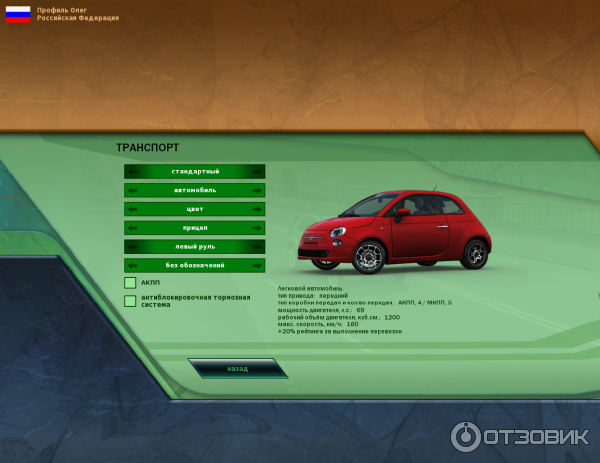Image resolution: width=600 pixels, height=463 pixels.
Task: Enable the АКПП checkbox
Action: pyautogui.click(x=130, y=283)
